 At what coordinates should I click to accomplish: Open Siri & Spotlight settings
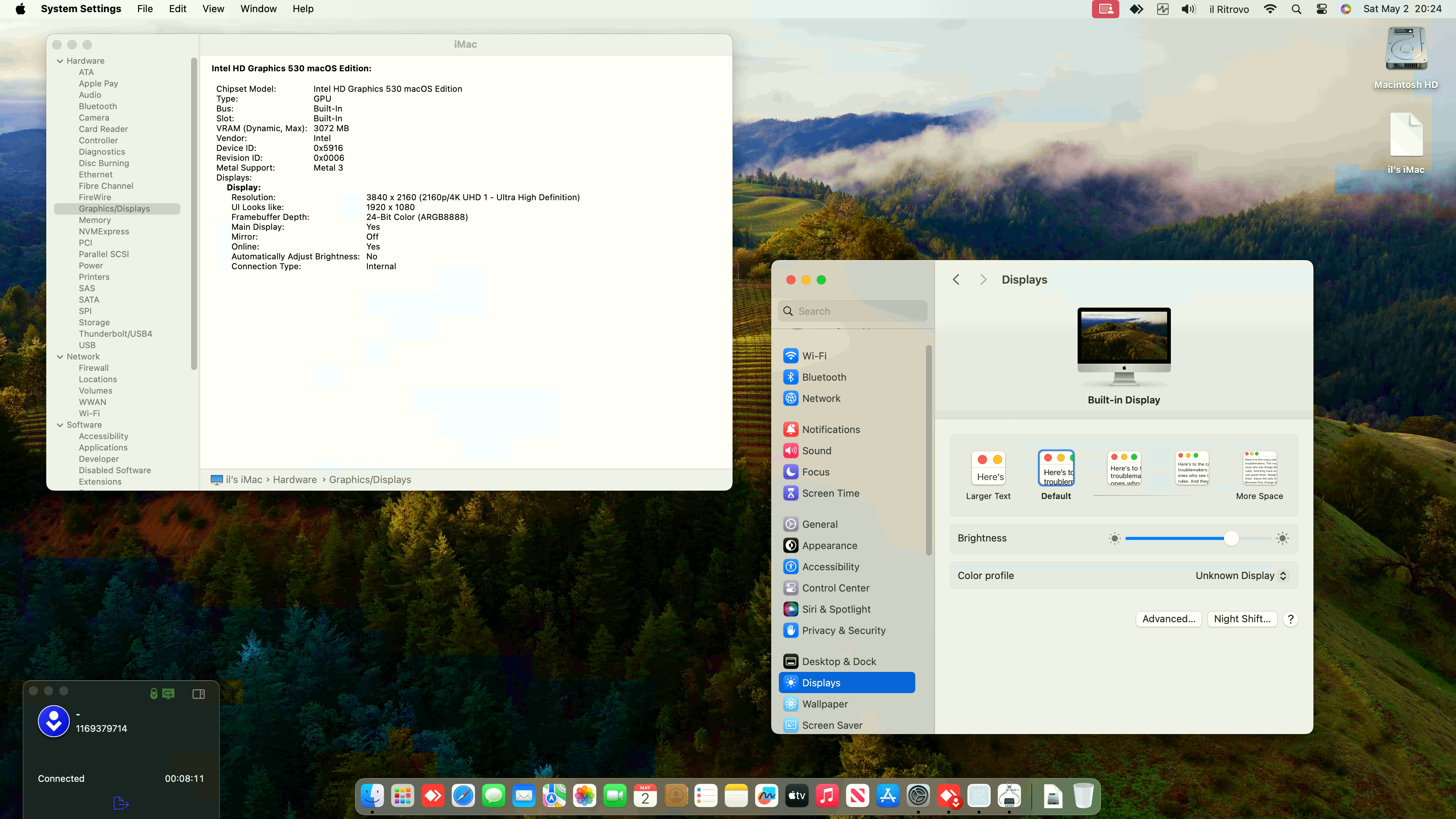(x=847, y=609)
